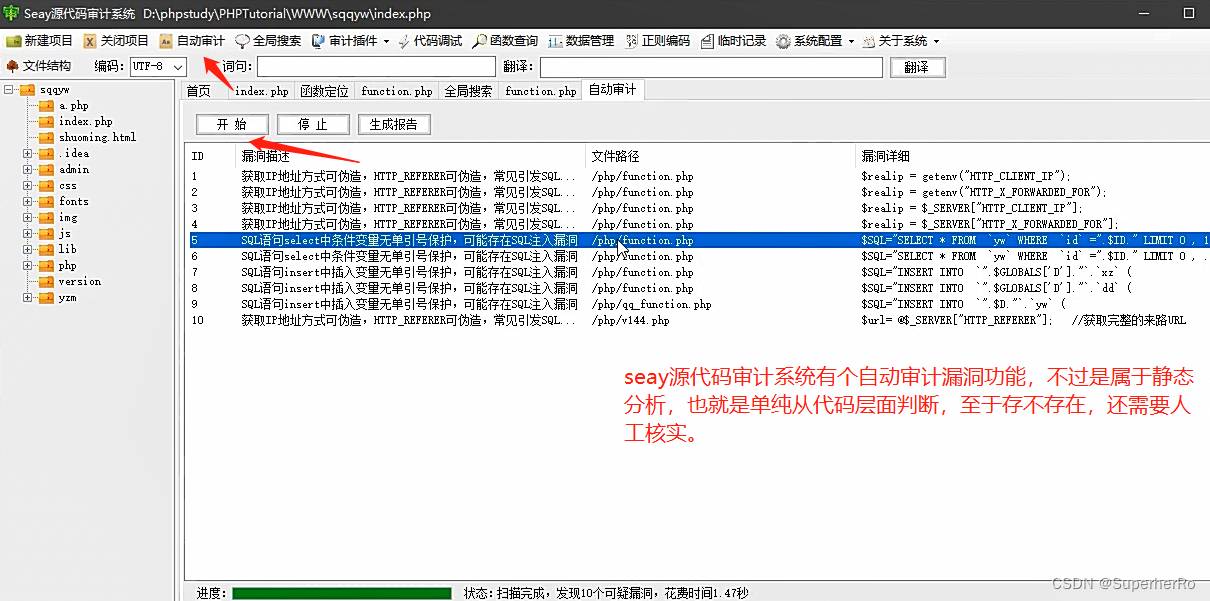Sort by the 漏洞描述 column header
Screen dimensions: 1210x601
pyautogui.click(x=410, y=156)
